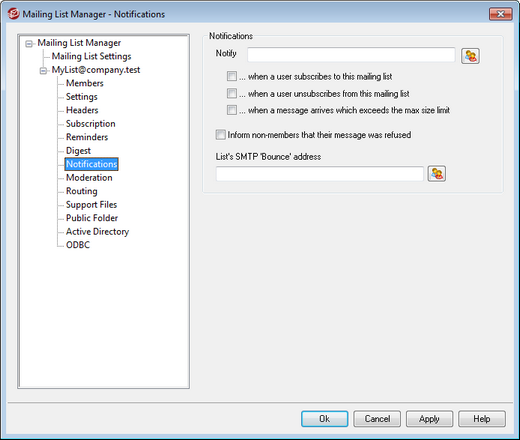520x440 pixels.
Task: Open the Members page in the tree
Action: (85, 83)
